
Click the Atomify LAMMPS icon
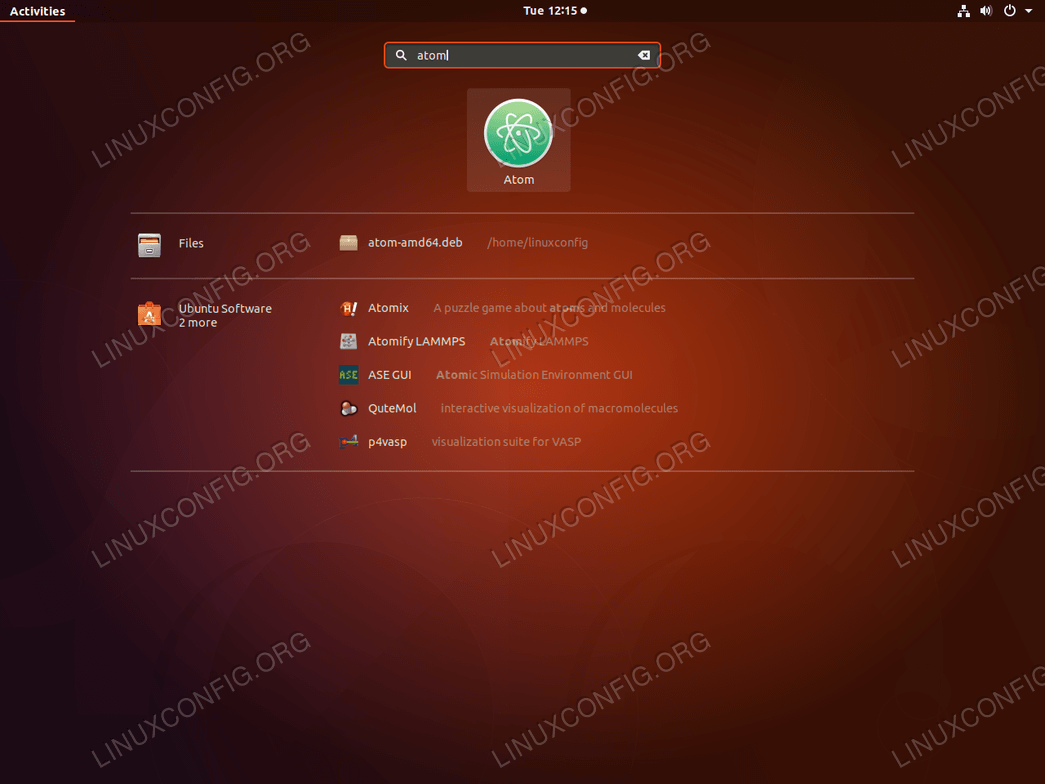click(349, 341)
